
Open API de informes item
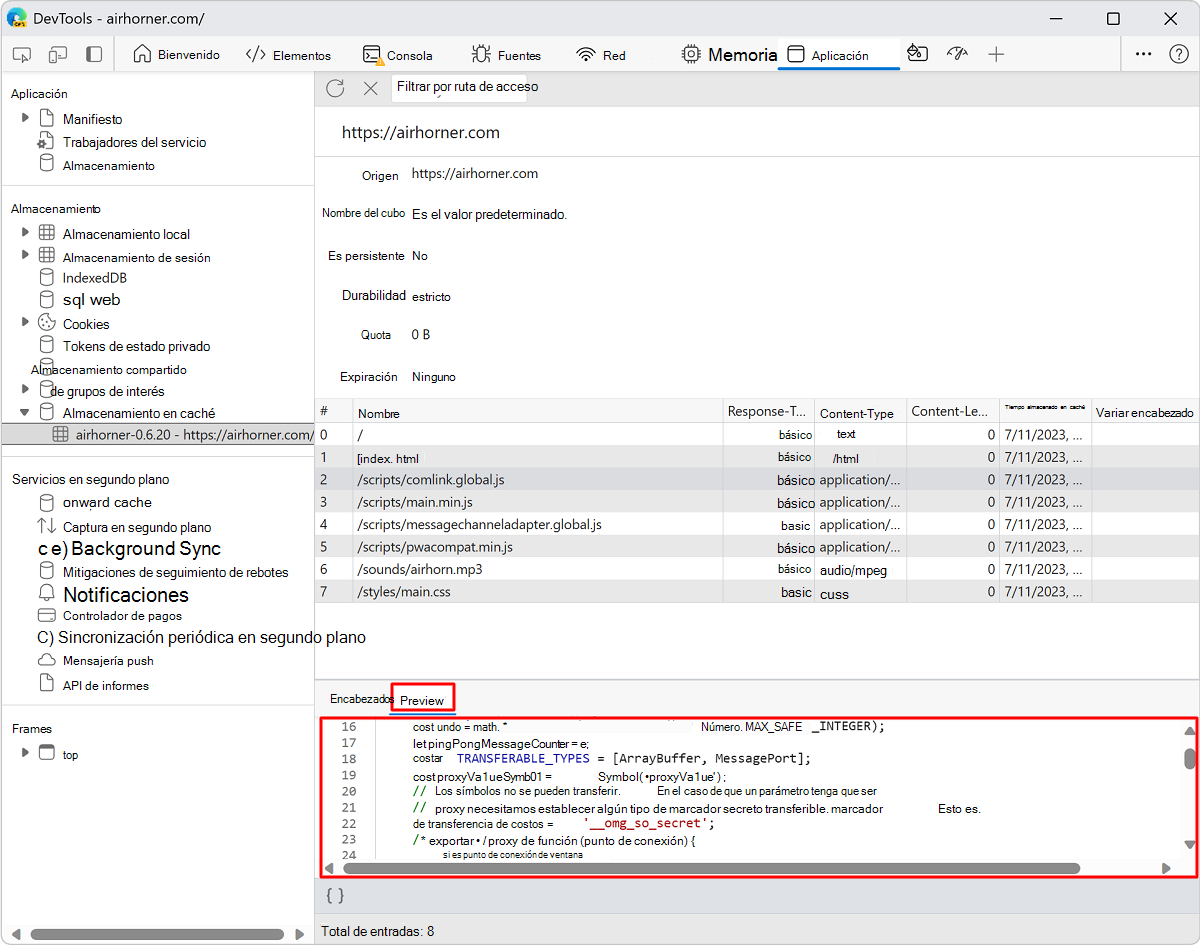[x=105, y=685]
